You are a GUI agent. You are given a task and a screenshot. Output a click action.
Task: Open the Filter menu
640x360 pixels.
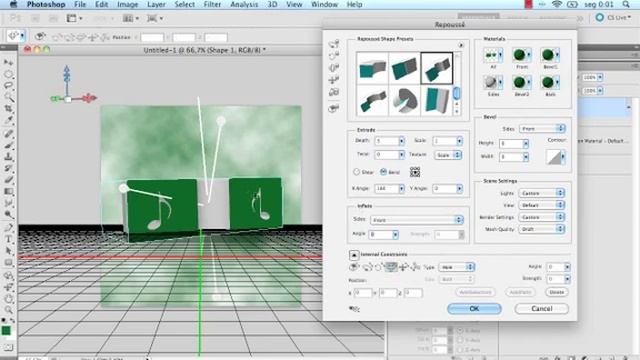click(212, 4)
